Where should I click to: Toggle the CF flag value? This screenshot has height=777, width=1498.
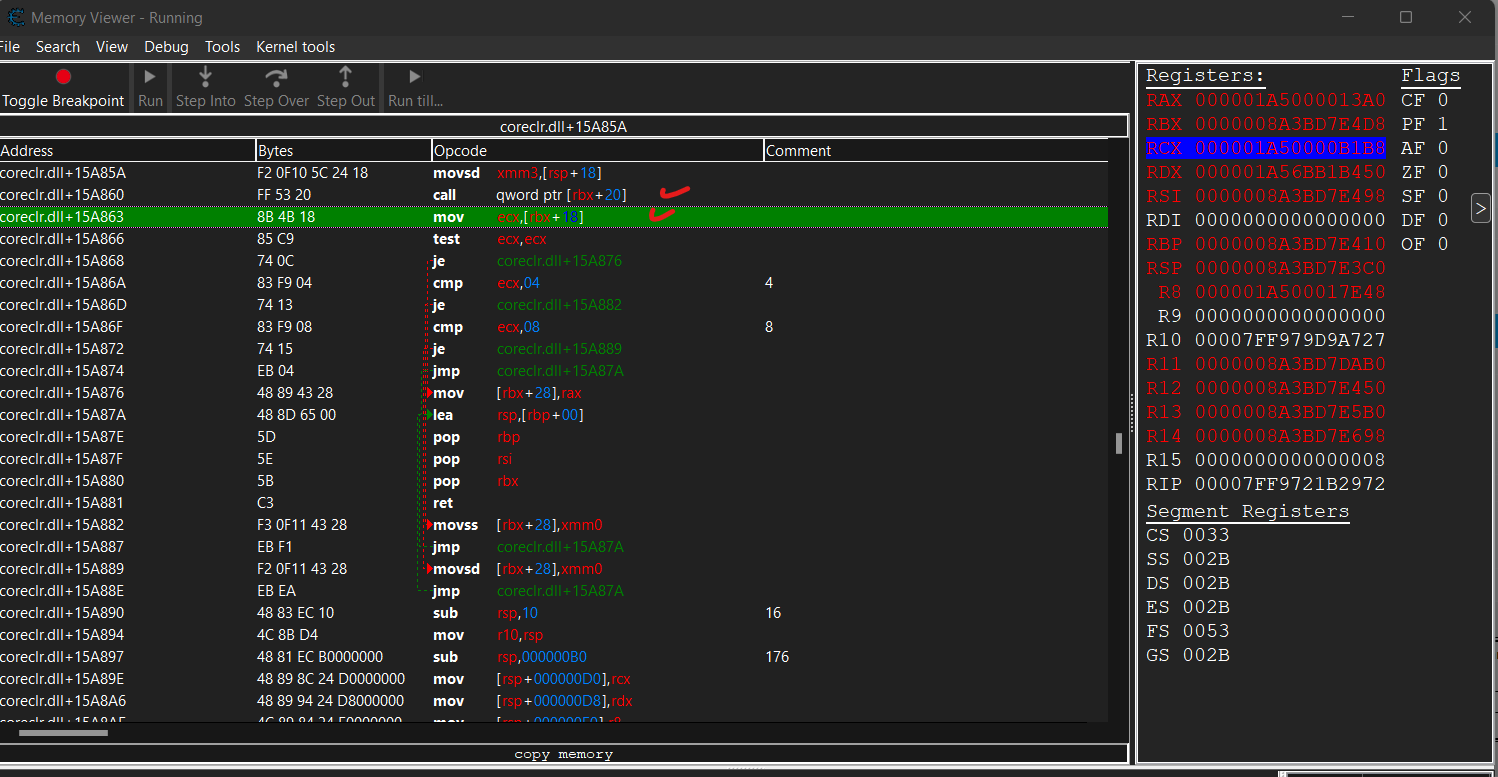[1443, 100]
